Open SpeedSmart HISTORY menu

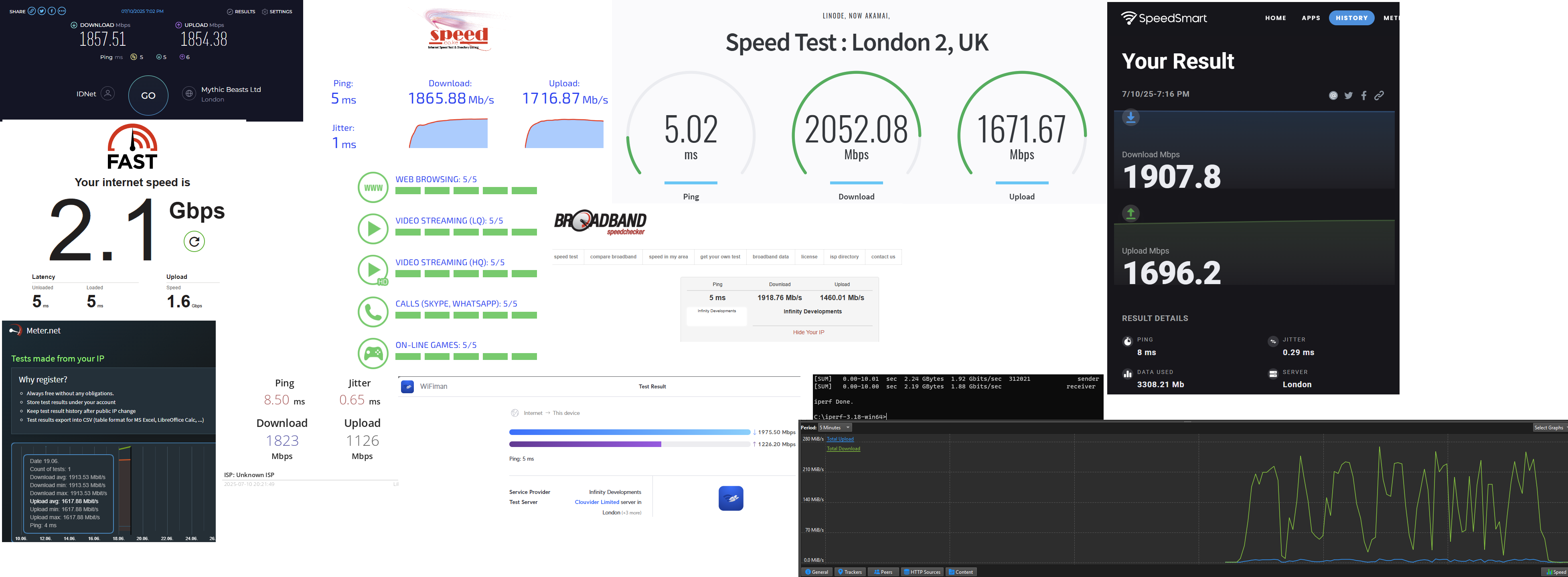tap(1351, 18)
